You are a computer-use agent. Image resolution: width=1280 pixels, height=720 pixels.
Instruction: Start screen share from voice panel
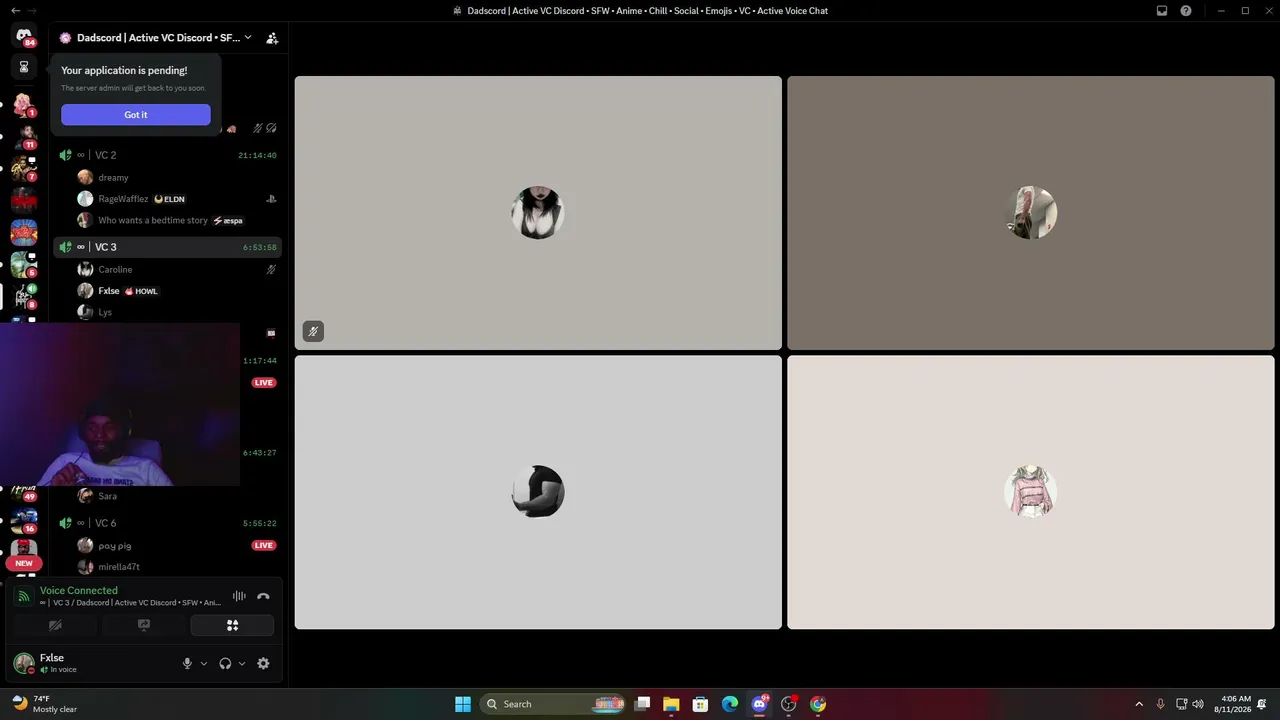point(144,626)
